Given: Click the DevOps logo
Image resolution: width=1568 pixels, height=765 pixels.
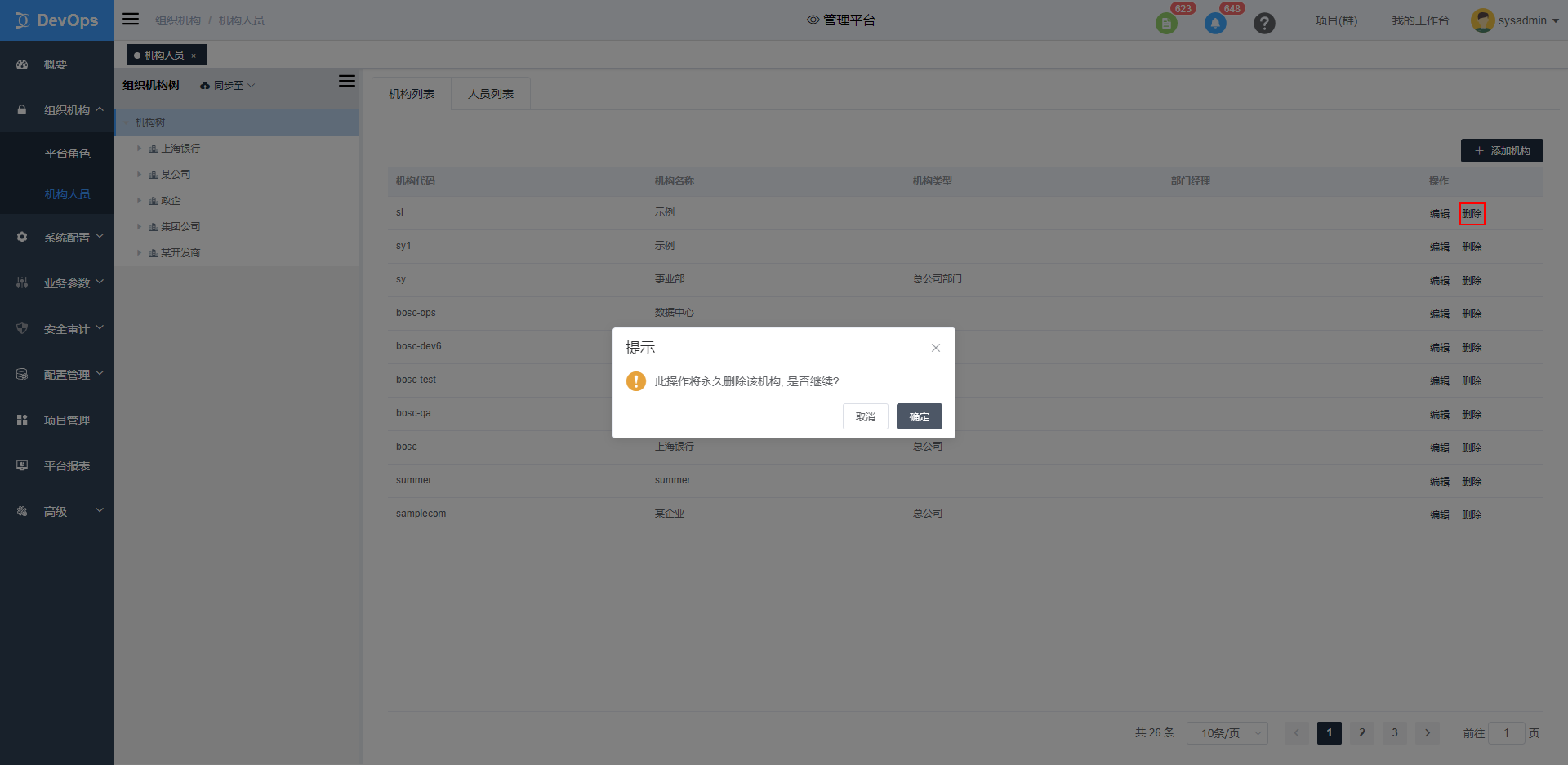Looking at the screenshot, I should click(56, 20).
